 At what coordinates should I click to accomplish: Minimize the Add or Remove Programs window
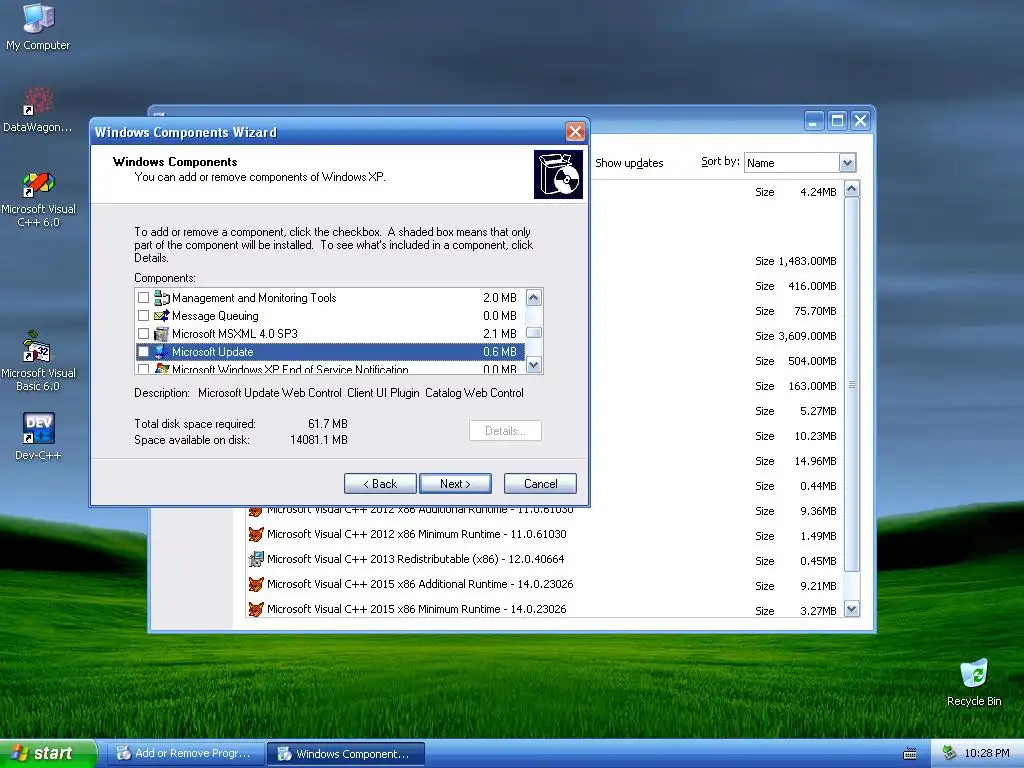coord(814,121)
